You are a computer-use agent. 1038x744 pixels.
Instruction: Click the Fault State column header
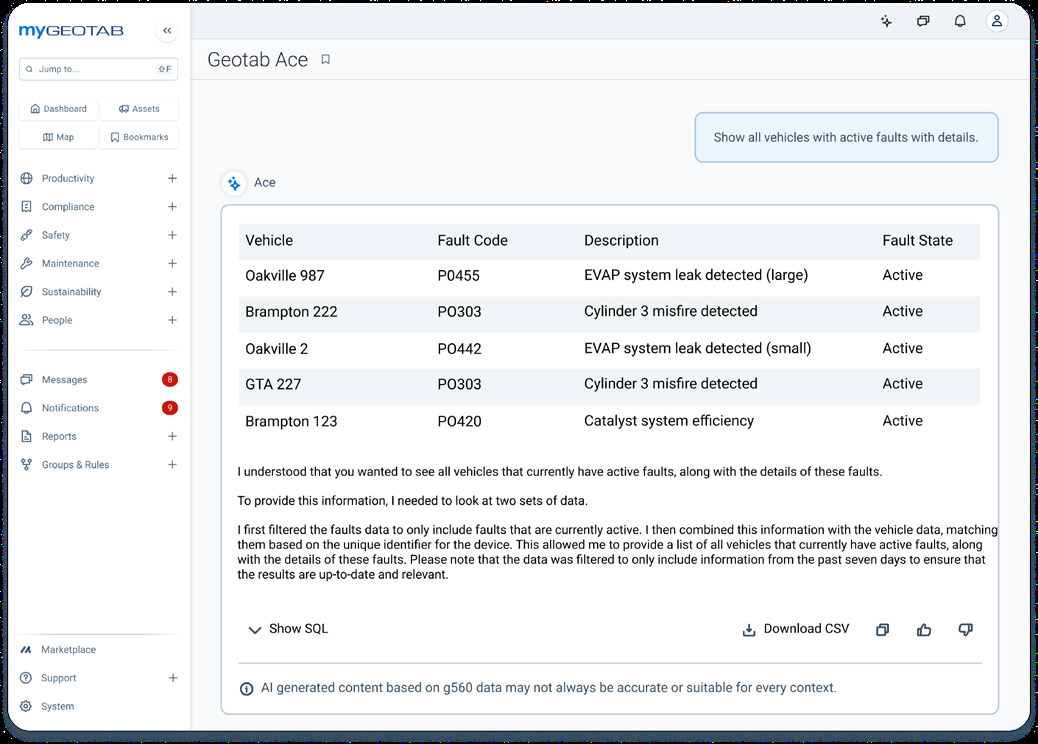click(x=917, y=241)
